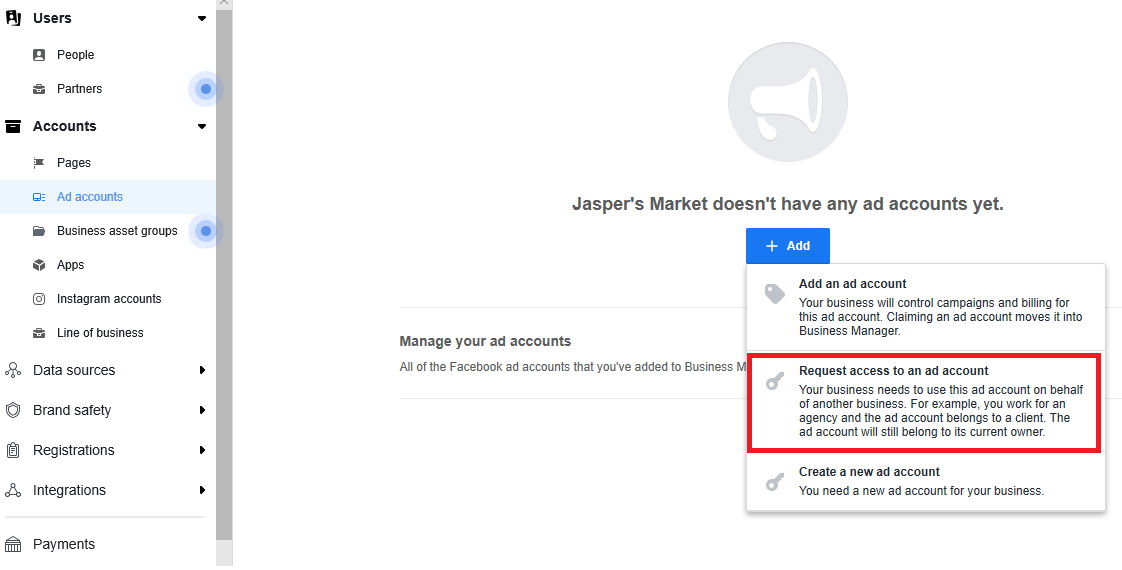
Task: Click the Brand safety shield icon
Action: point(13,411)
